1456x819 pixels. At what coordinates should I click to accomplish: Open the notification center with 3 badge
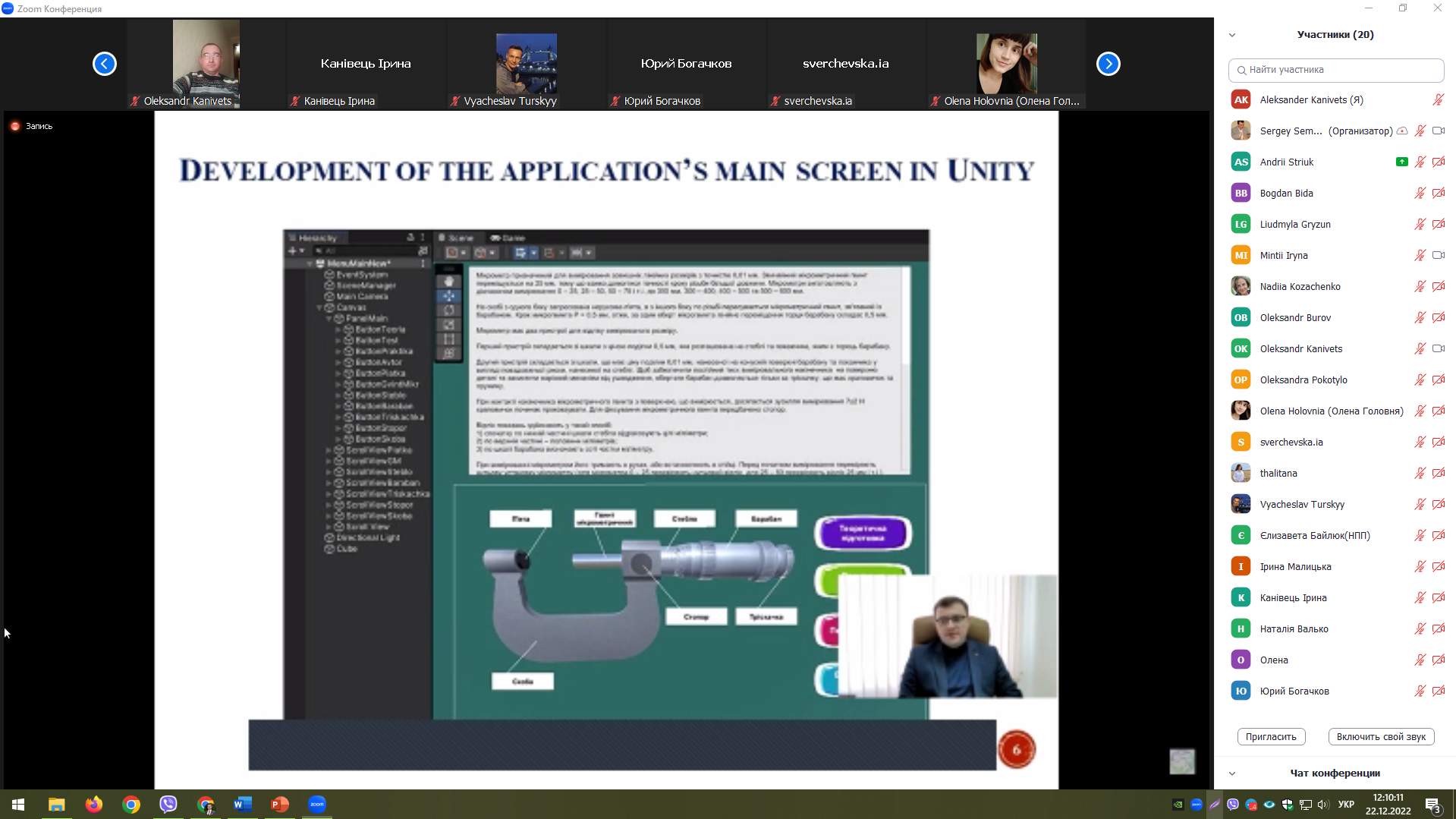click(1432, 805)
